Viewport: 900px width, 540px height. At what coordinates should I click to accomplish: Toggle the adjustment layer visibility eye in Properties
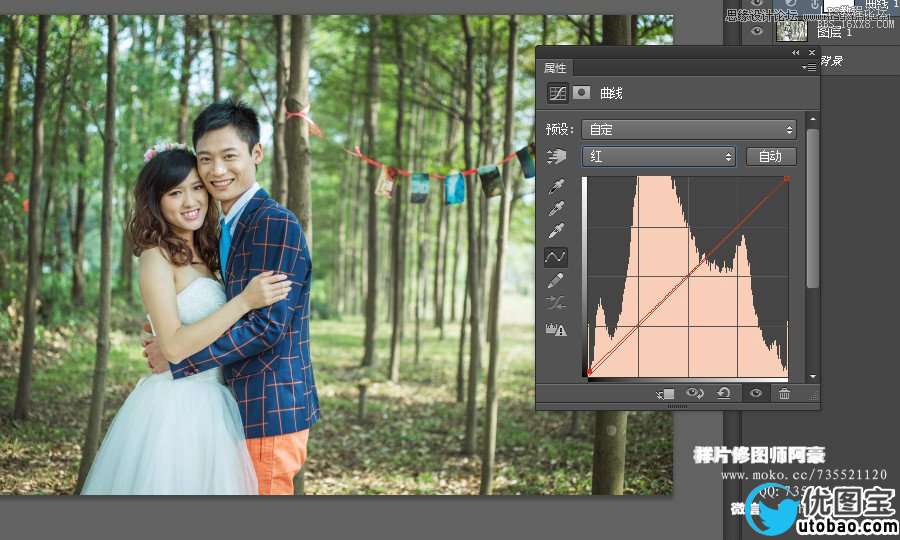click(x=756, y=393)
